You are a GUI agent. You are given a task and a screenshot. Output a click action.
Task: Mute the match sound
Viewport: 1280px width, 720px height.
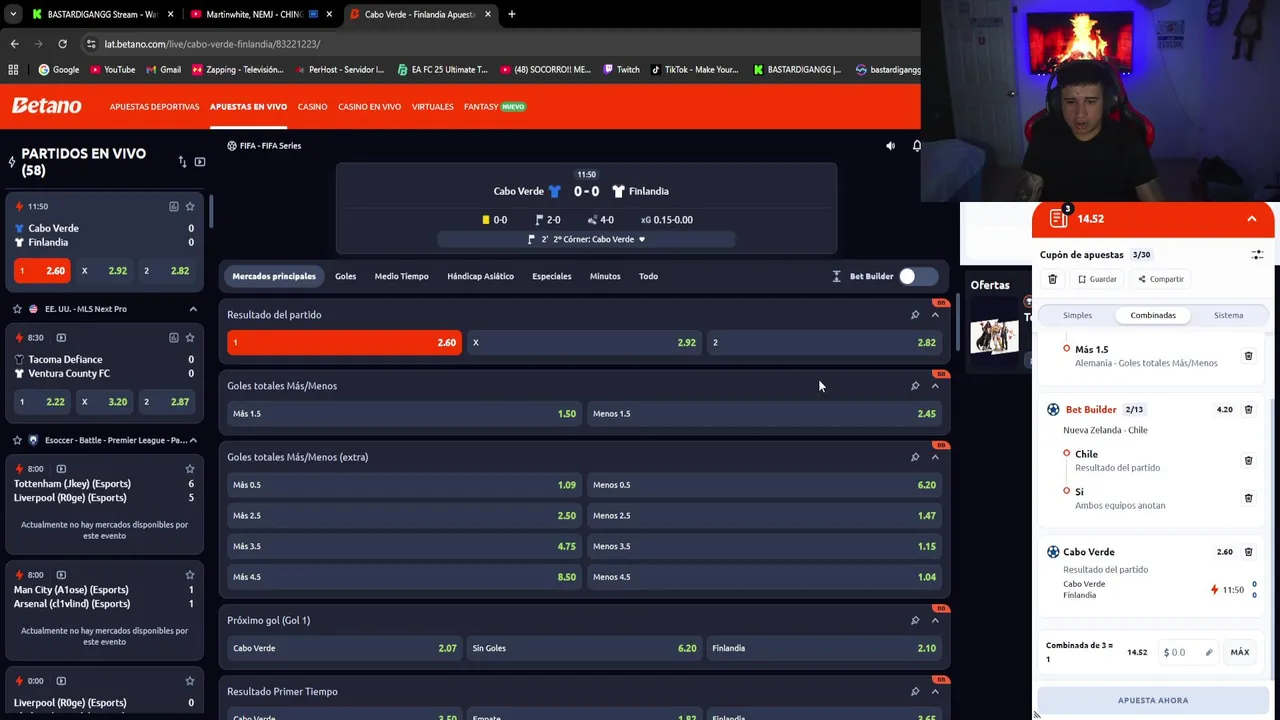(x=890, y=146)
